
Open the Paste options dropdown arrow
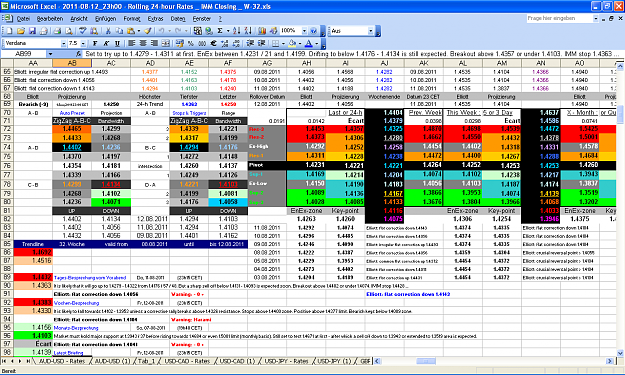point(139,31)
